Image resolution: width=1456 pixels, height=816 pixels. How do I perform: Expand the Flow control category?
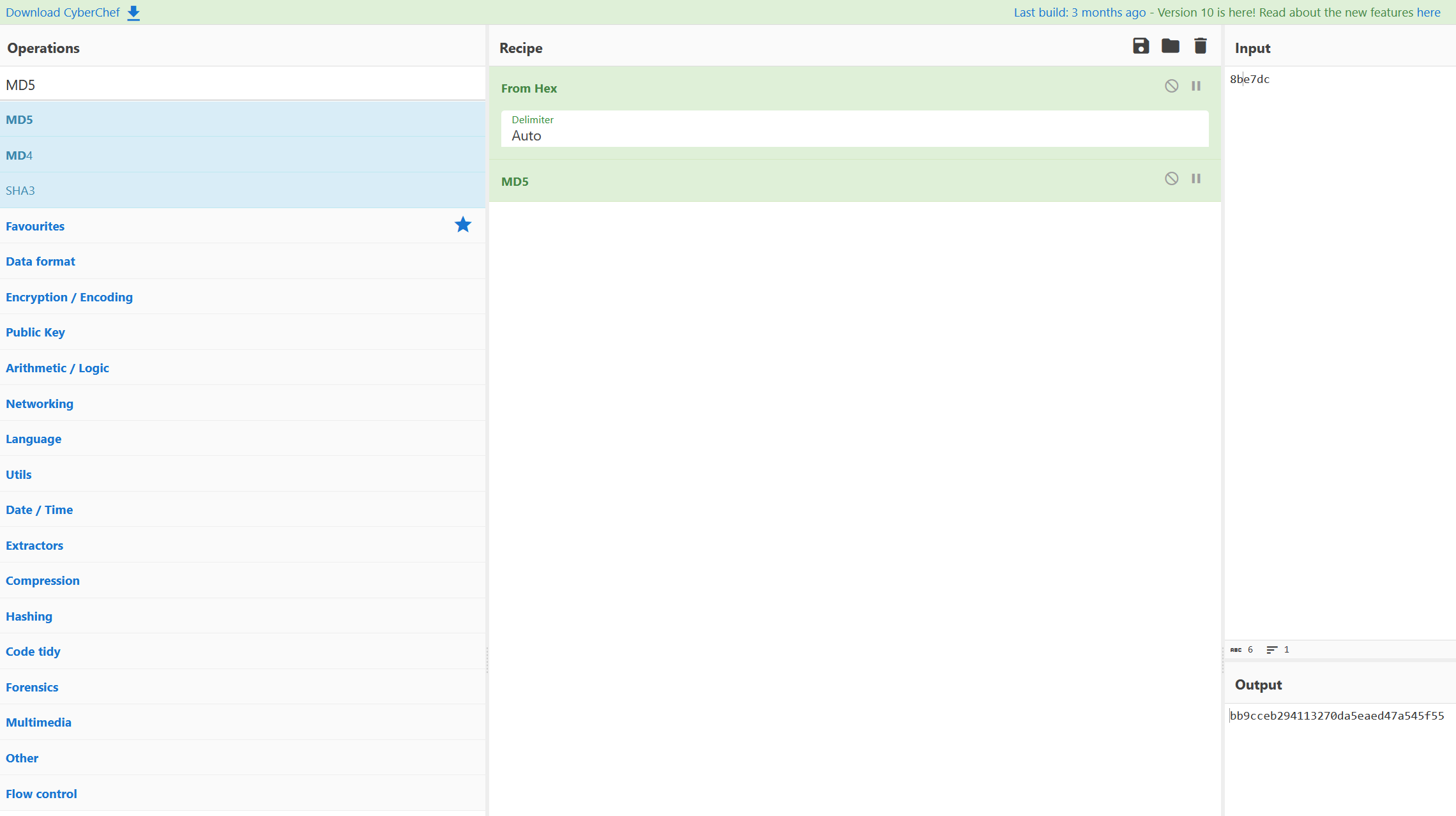[243, 794]
